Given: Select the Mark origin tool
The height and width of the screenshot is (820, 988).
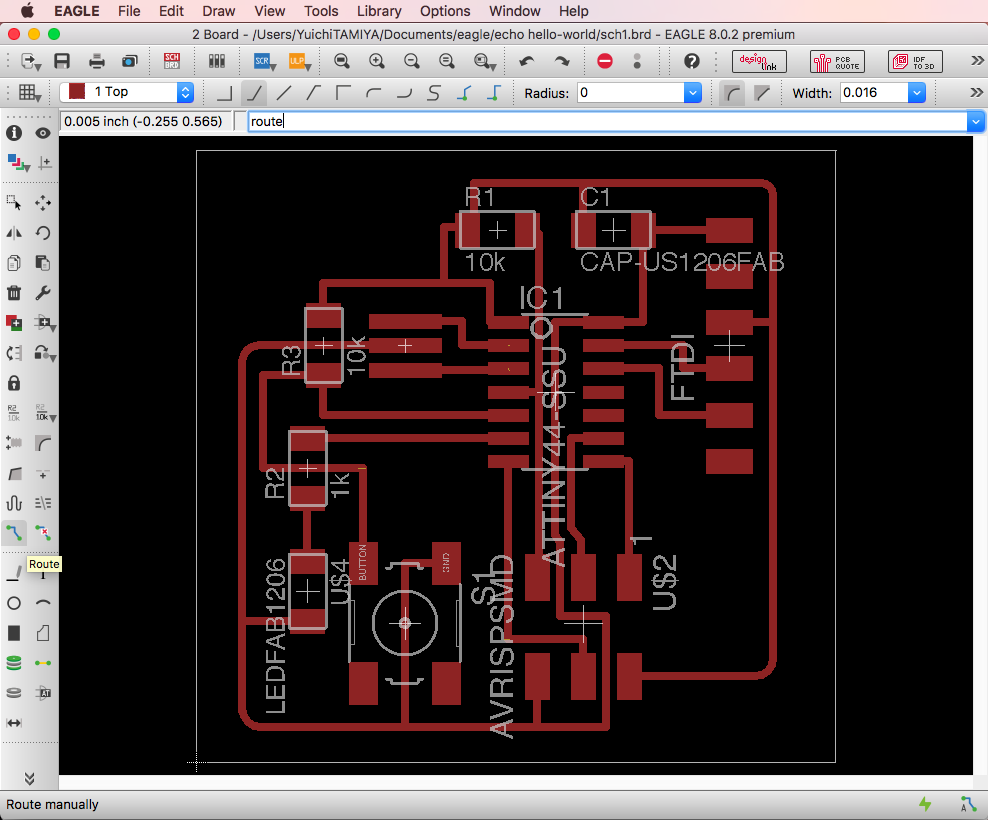Looking at the screenshot, I should click(44, 163).
